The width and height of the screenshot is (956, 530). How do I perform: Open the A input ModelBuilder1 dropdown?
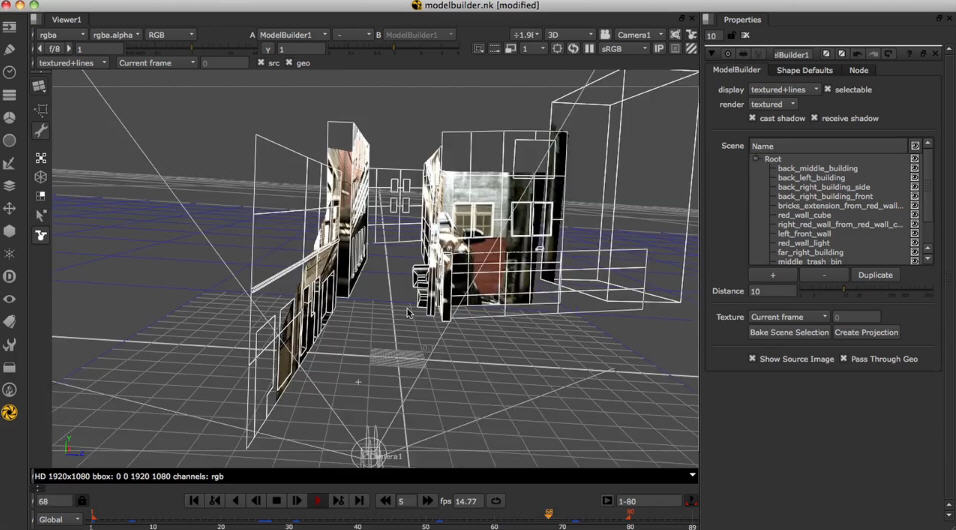293,35
